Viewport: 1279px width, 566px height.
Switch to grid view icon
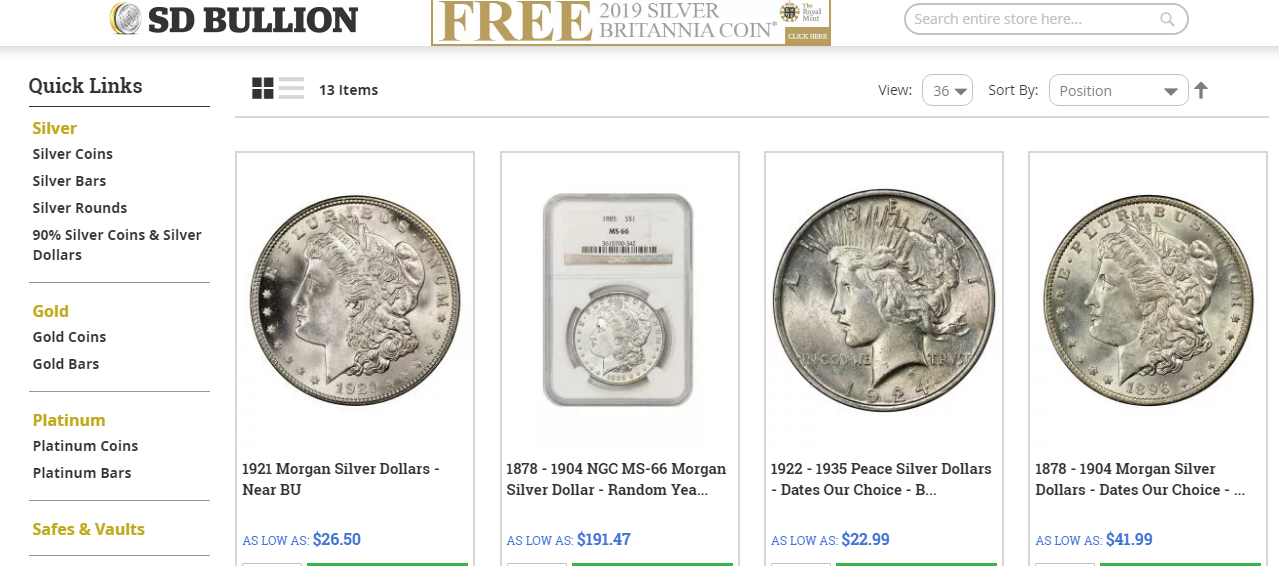click(263, 89)
